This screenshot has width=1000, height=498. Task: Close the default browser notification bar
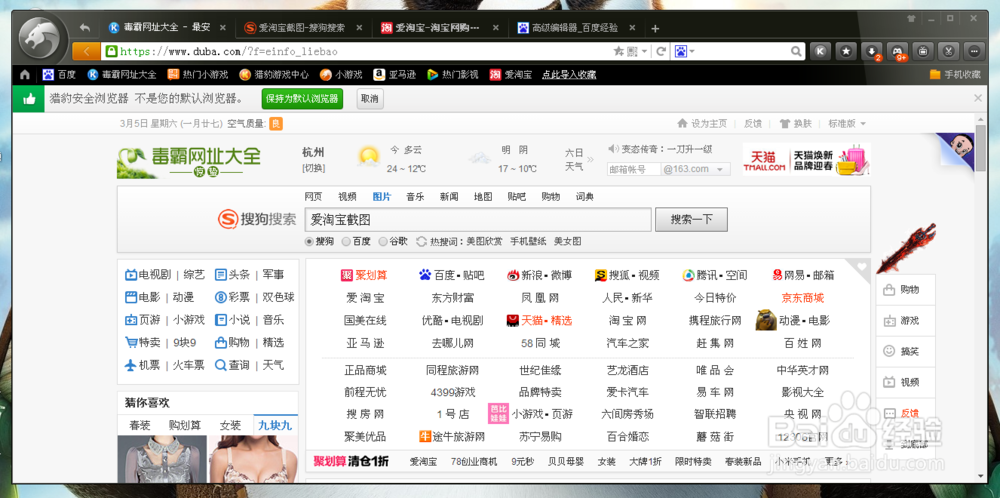978,98
